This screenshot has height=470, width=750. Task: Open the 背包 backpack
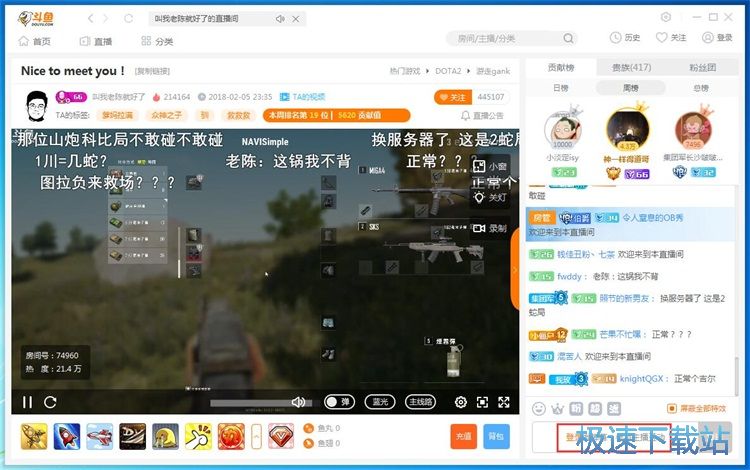496,437
